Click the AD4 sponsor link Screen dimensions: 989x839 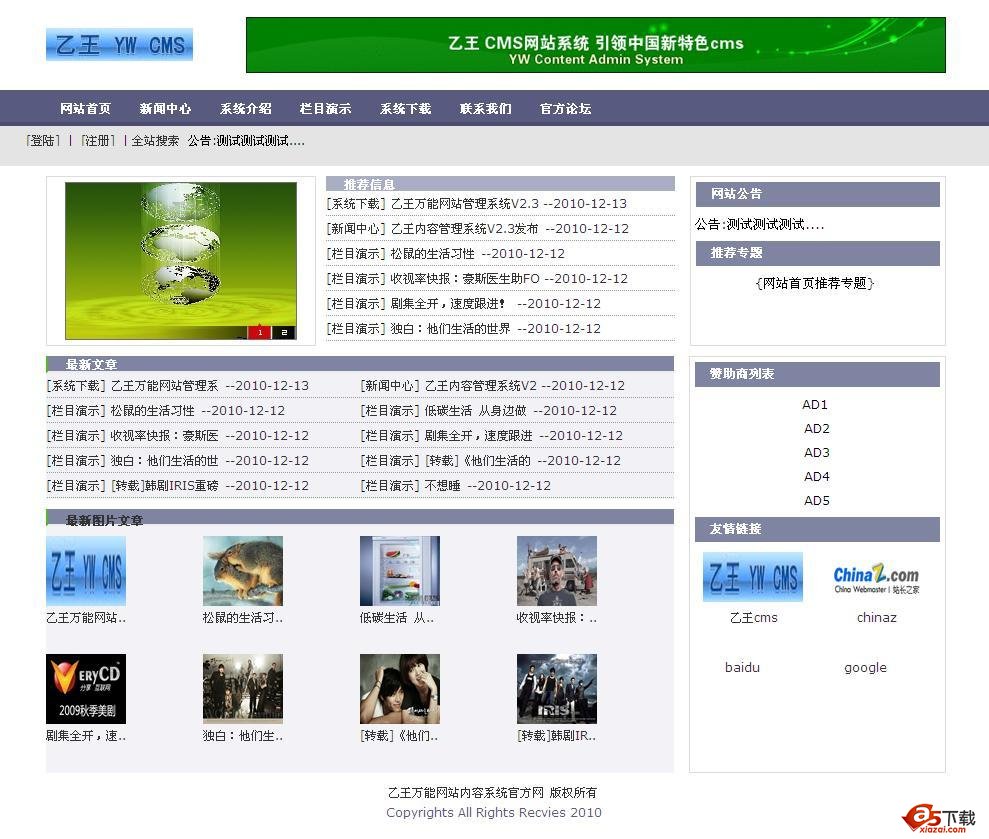pyautogui.click(x=817, y=476)
